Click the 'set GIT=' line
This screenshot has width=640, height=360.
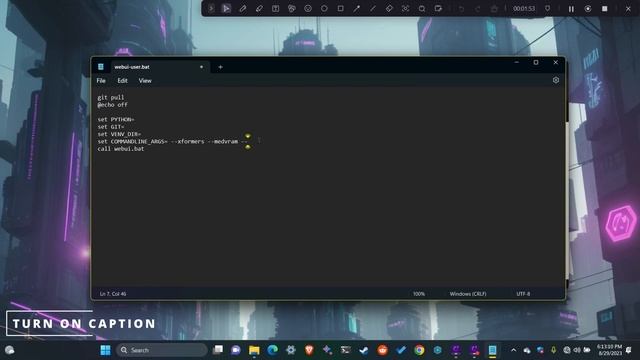pyautogui.click(x=111, y=127)
